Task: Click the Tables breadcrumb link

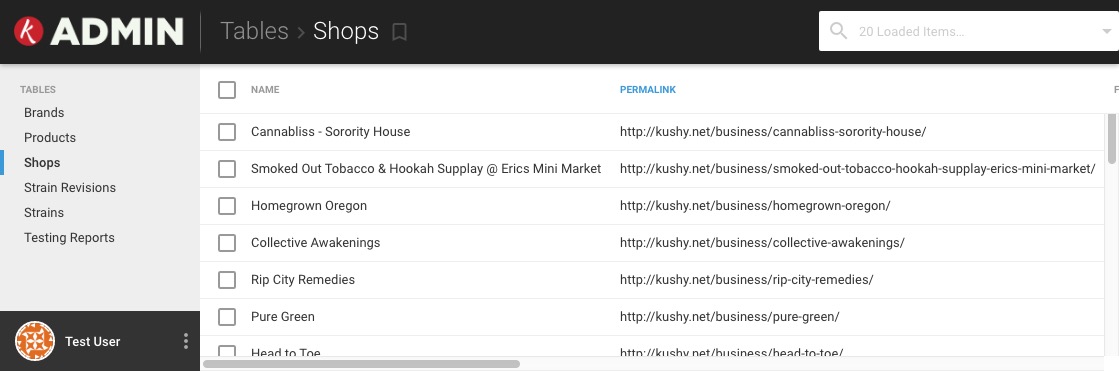Action: point(254,31)
